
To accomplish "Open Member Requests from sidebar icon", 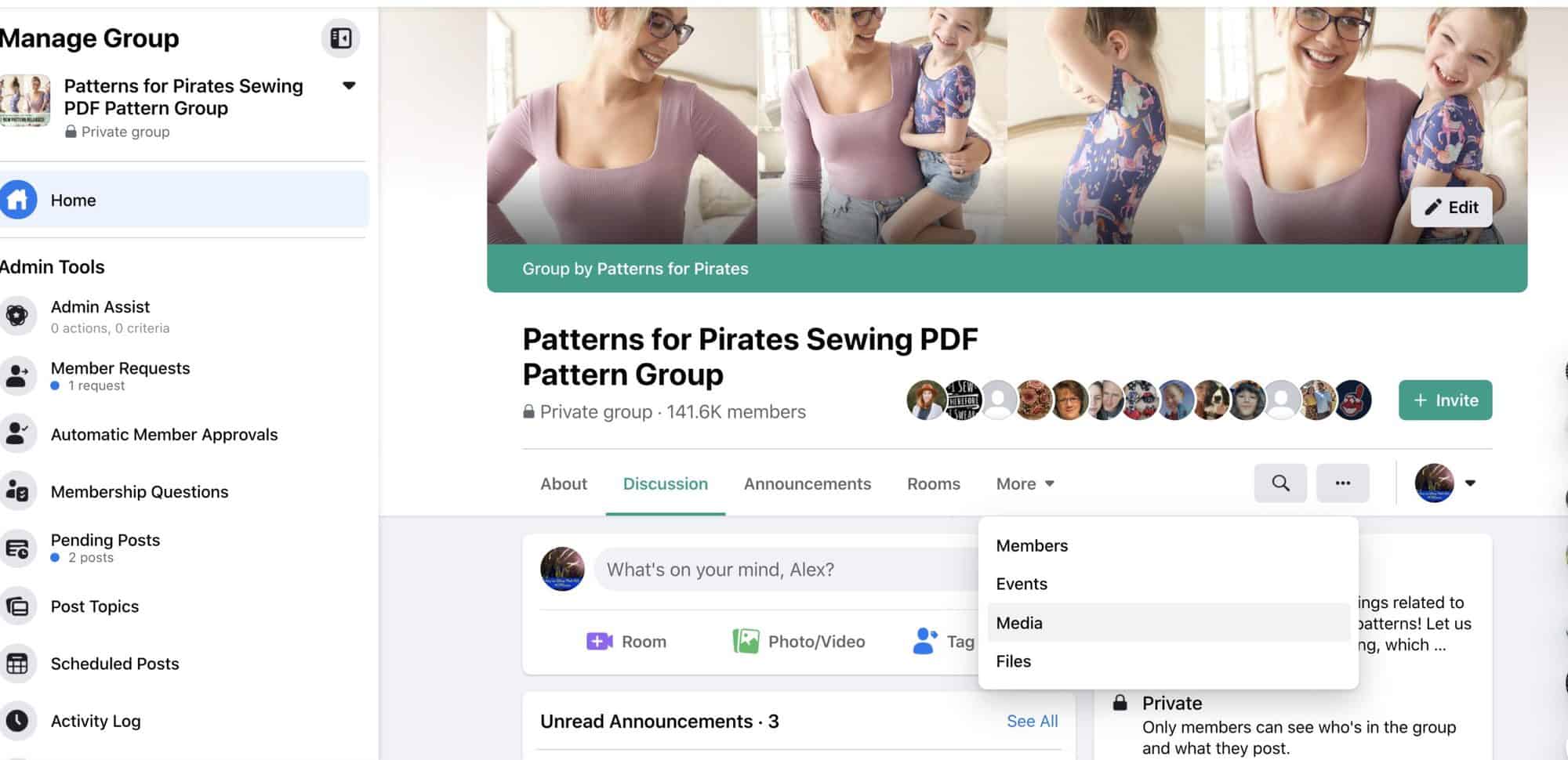I will click(x=17, y=376).
